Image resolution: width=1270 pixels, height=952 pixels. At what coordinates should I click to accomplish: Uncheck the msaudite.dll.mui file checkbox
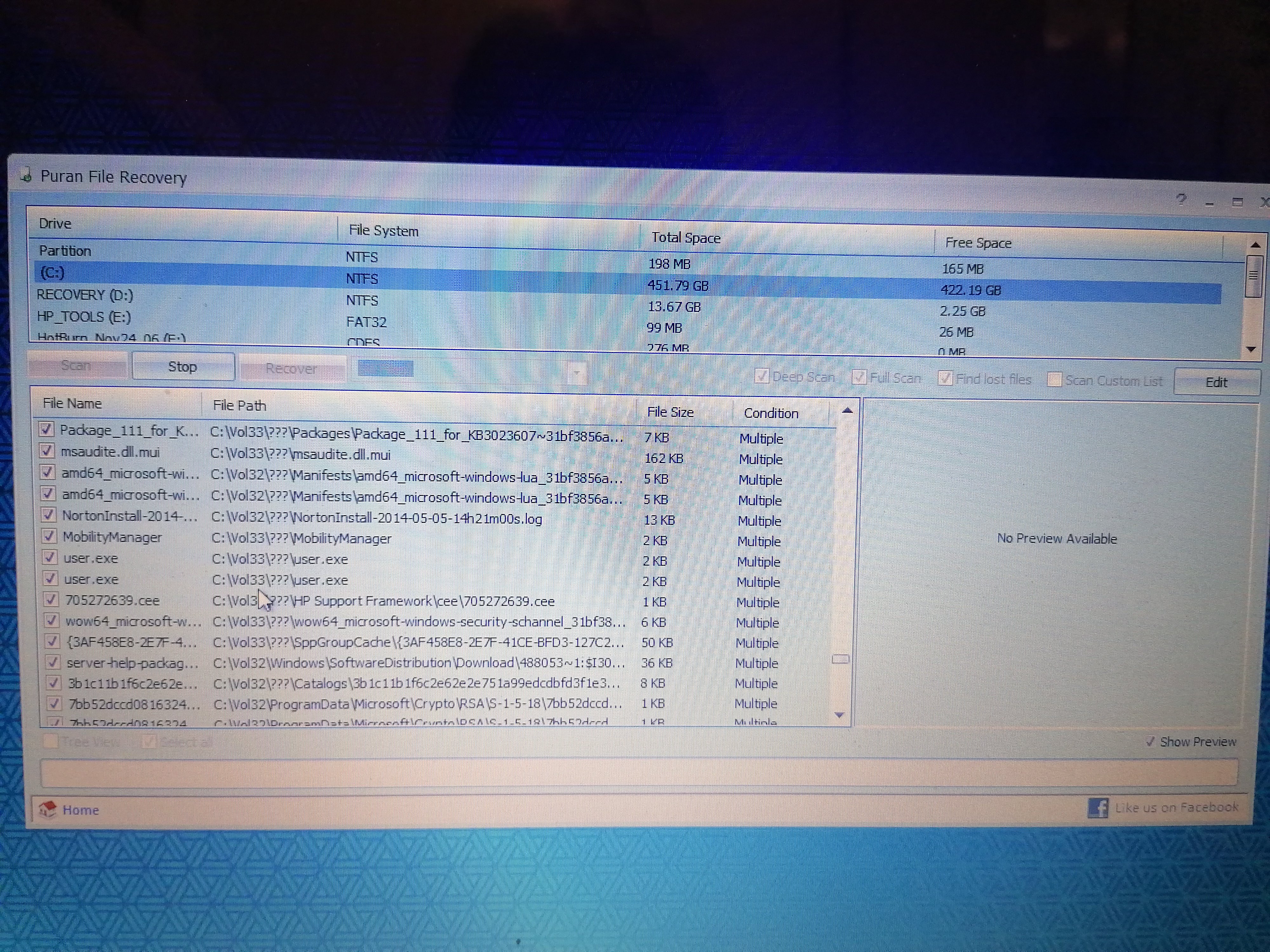click(x=48, y=451)
